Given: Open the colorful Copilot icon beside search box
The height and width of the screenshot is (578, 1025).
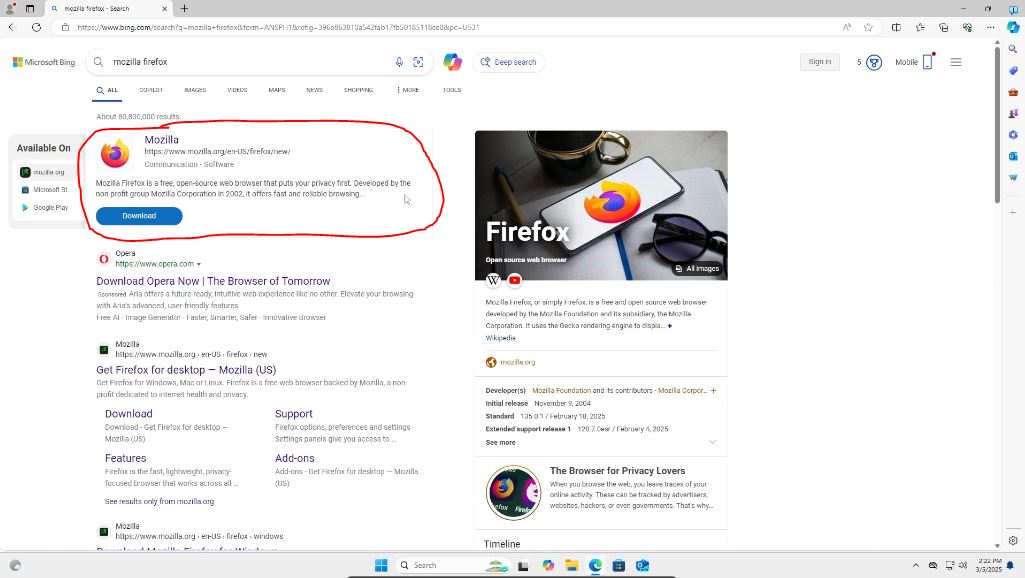Looking at the screenshot, I should tap(452, 61).
